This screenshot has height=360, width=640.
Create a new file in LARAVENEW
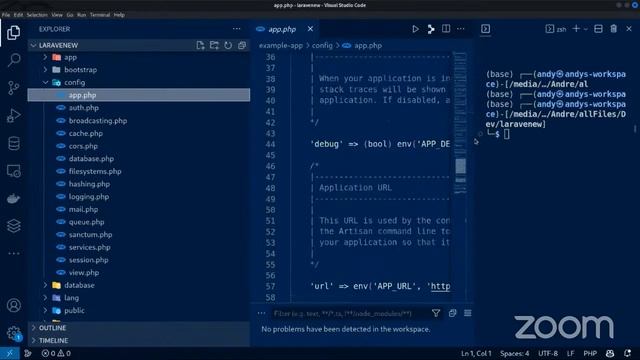pos(200,45)
